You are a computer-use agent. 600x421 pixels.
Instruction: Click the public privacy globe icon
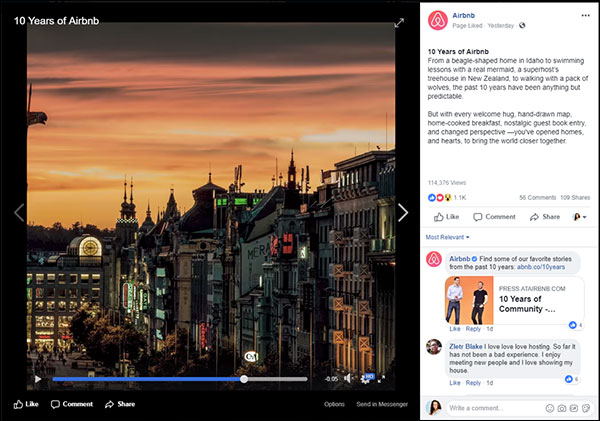click(x=522, y=25)
